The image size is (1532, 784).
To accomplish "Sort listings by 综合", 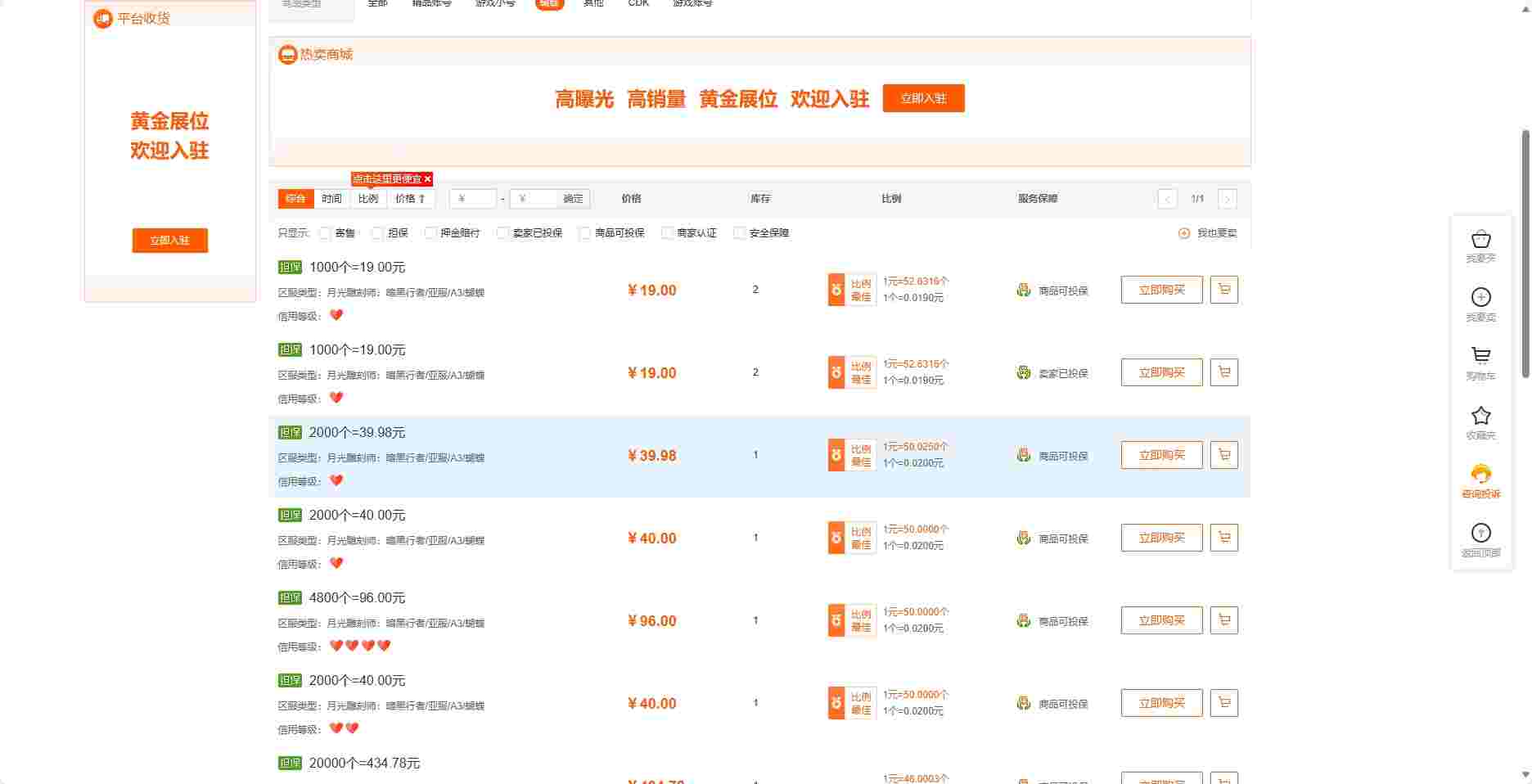I will 295,199.
